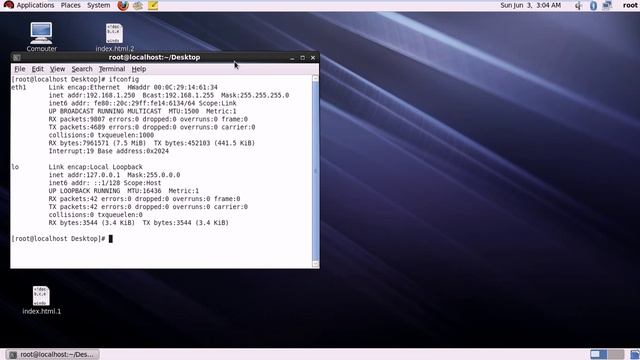Click the inet addr:127.0.0.1 text
Screen dimensions: 640x360
click(x=84, y=175)
